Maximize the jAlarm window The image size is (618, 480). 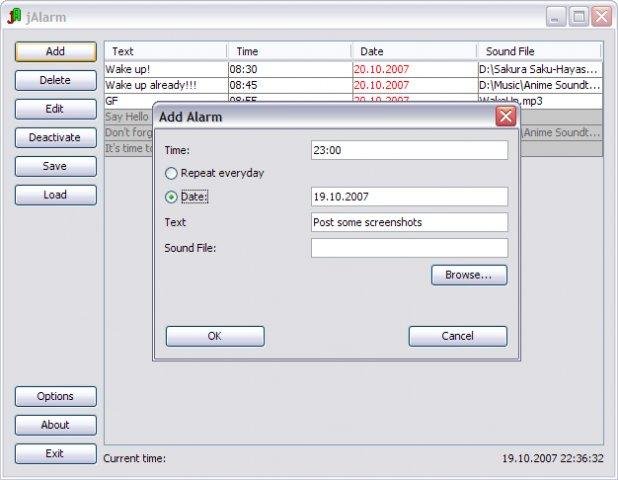pos(579,17)
